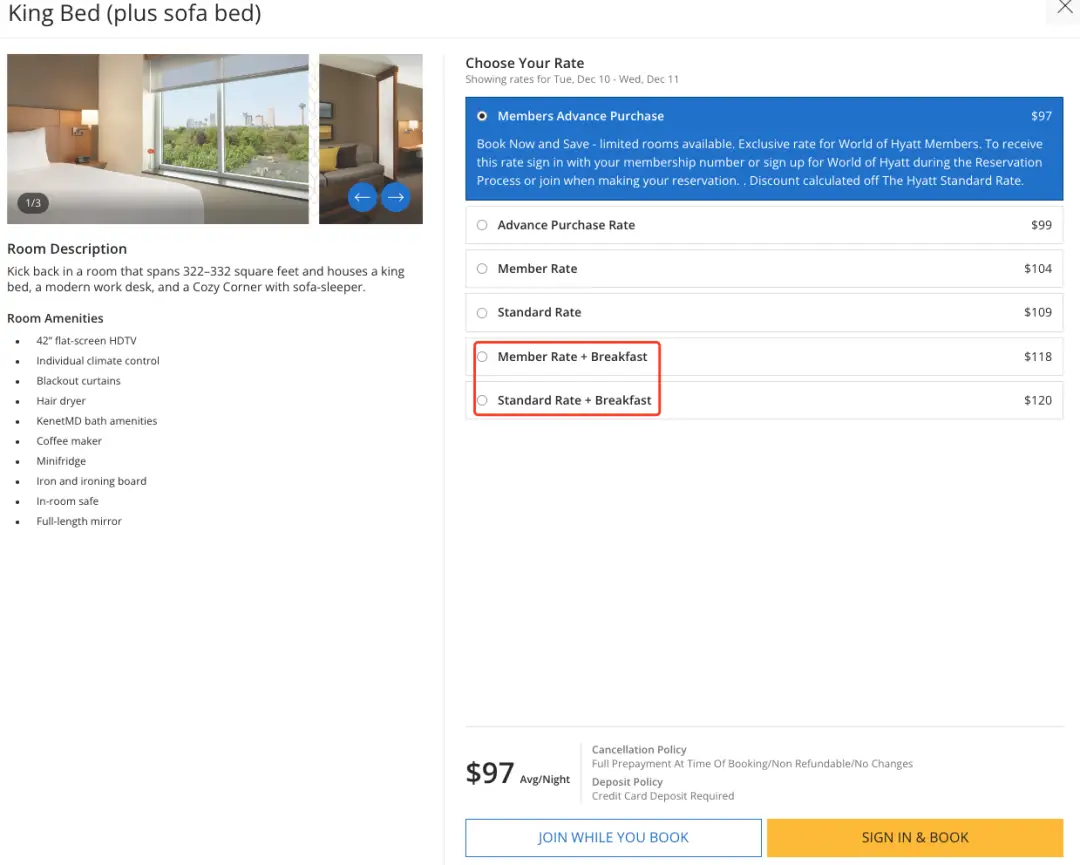Select the Advance Purchase Rate option
The width and height of the screenshot is (1080, 865).
[482, 225]
